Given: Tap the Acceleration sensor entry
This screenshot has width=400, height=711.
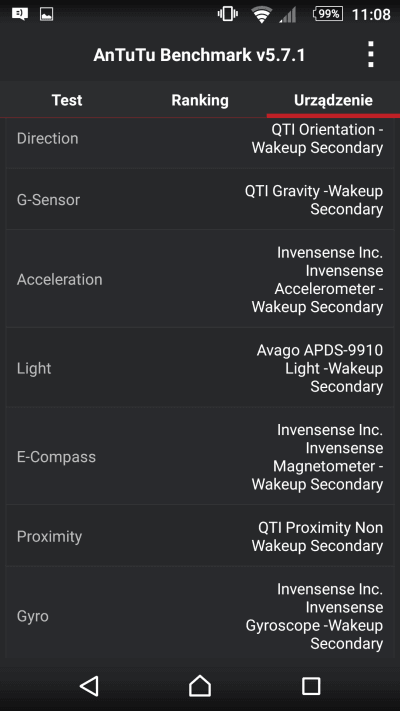Looking at the screenshot, I should pos(200,279).
